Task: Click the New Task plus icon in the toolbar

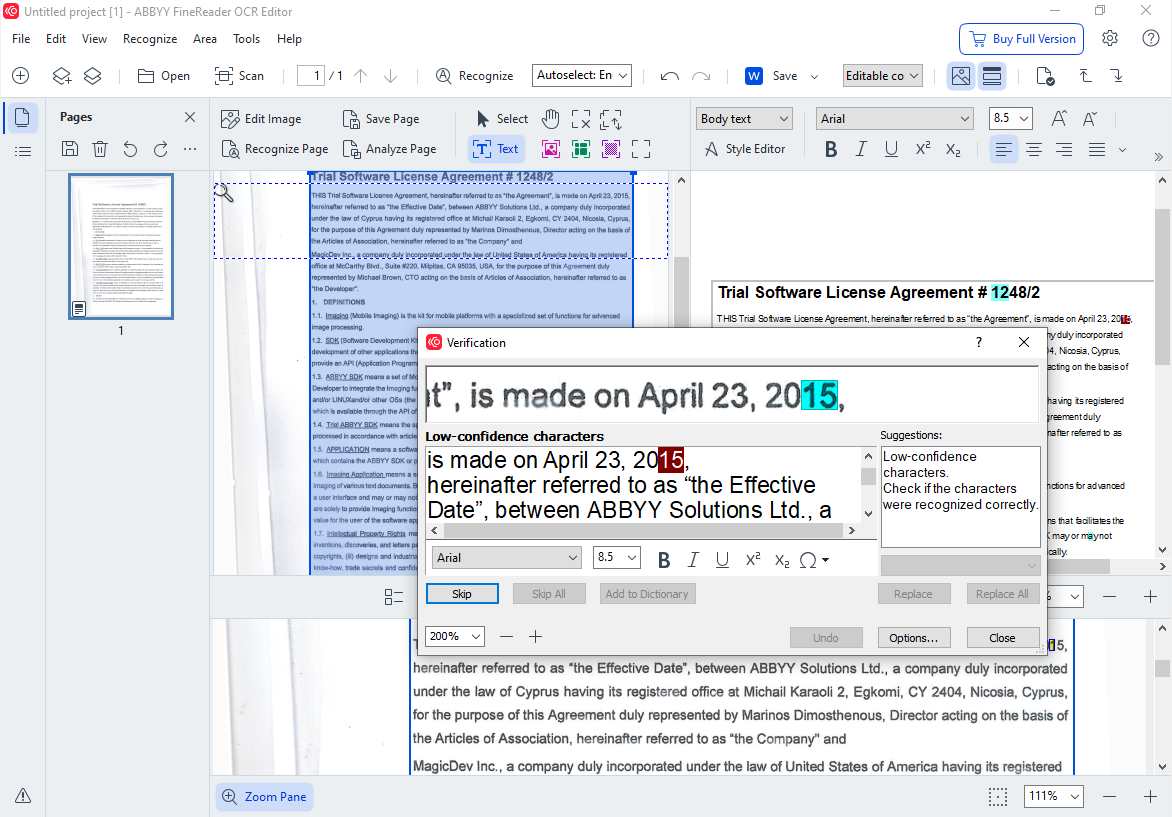Action: (x=21, y=75)
